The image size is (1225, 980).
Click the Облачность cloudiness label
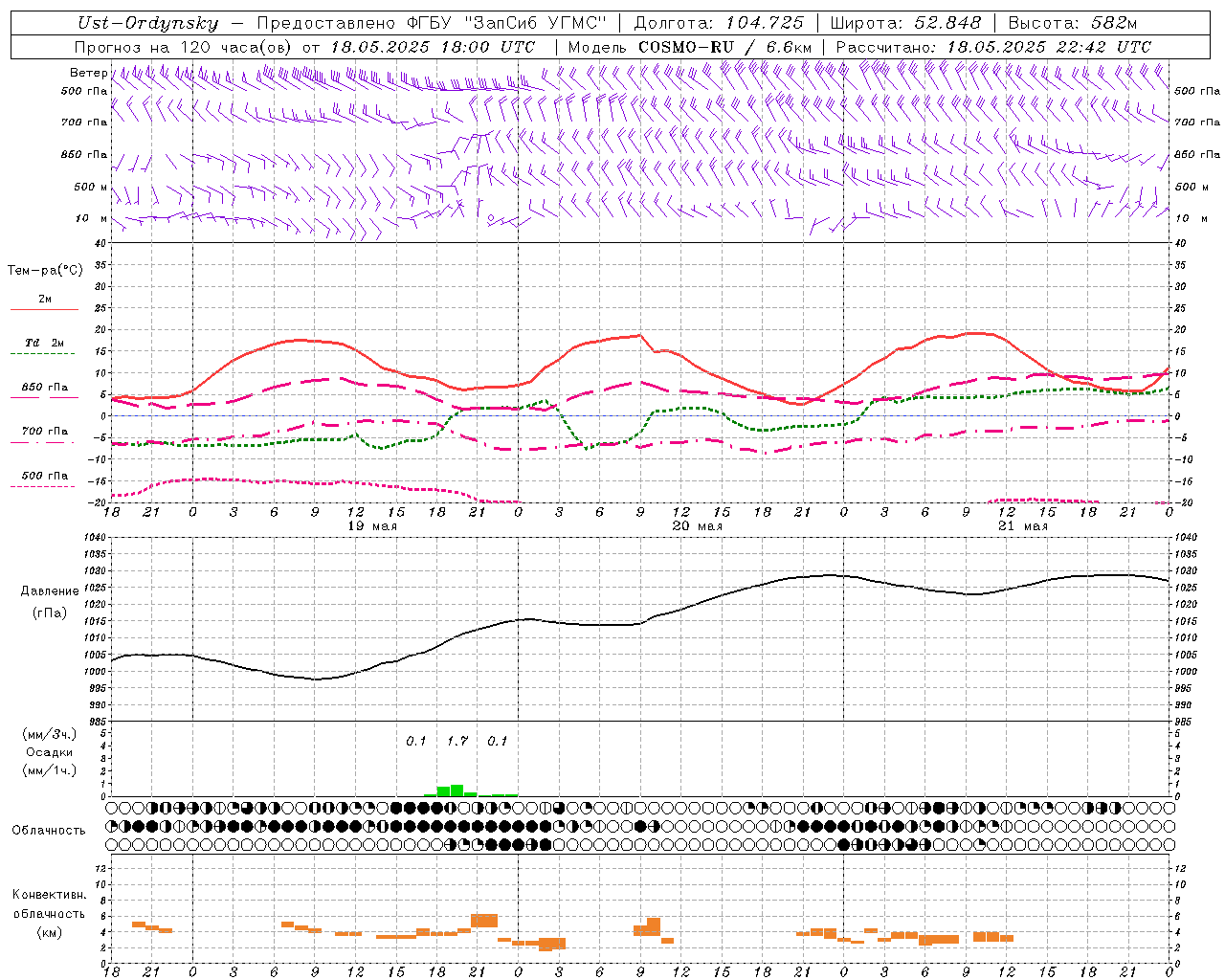click(49, 830)
